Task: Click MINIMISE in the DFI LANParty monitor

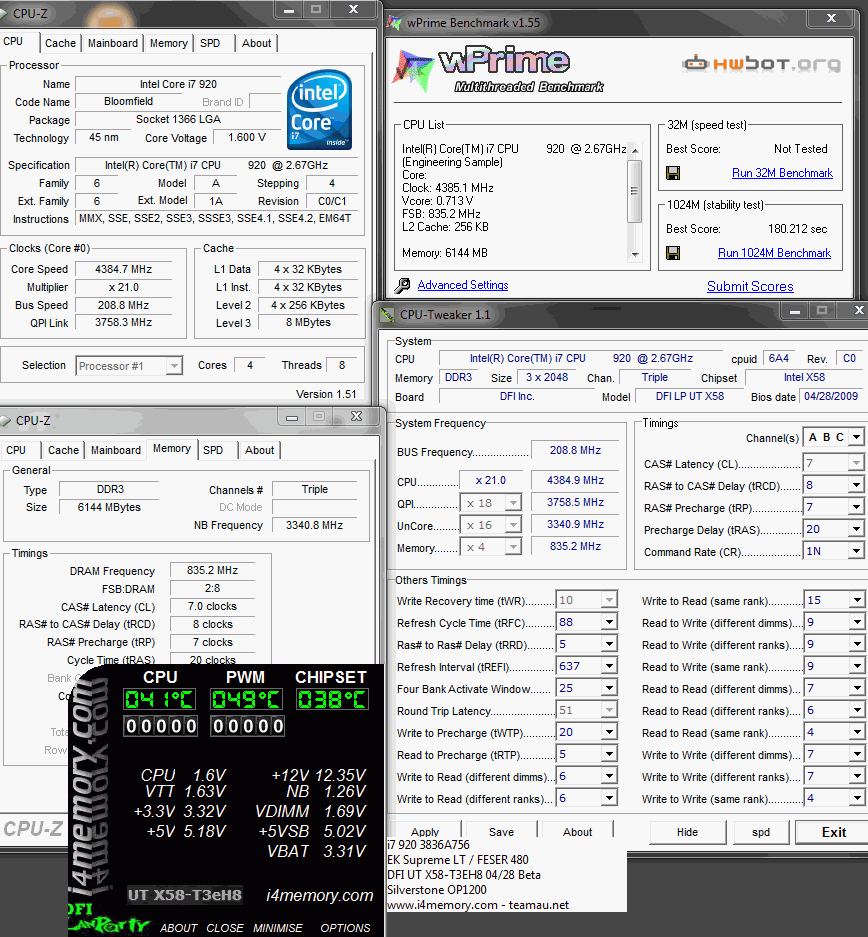Action: coord(278,928)
